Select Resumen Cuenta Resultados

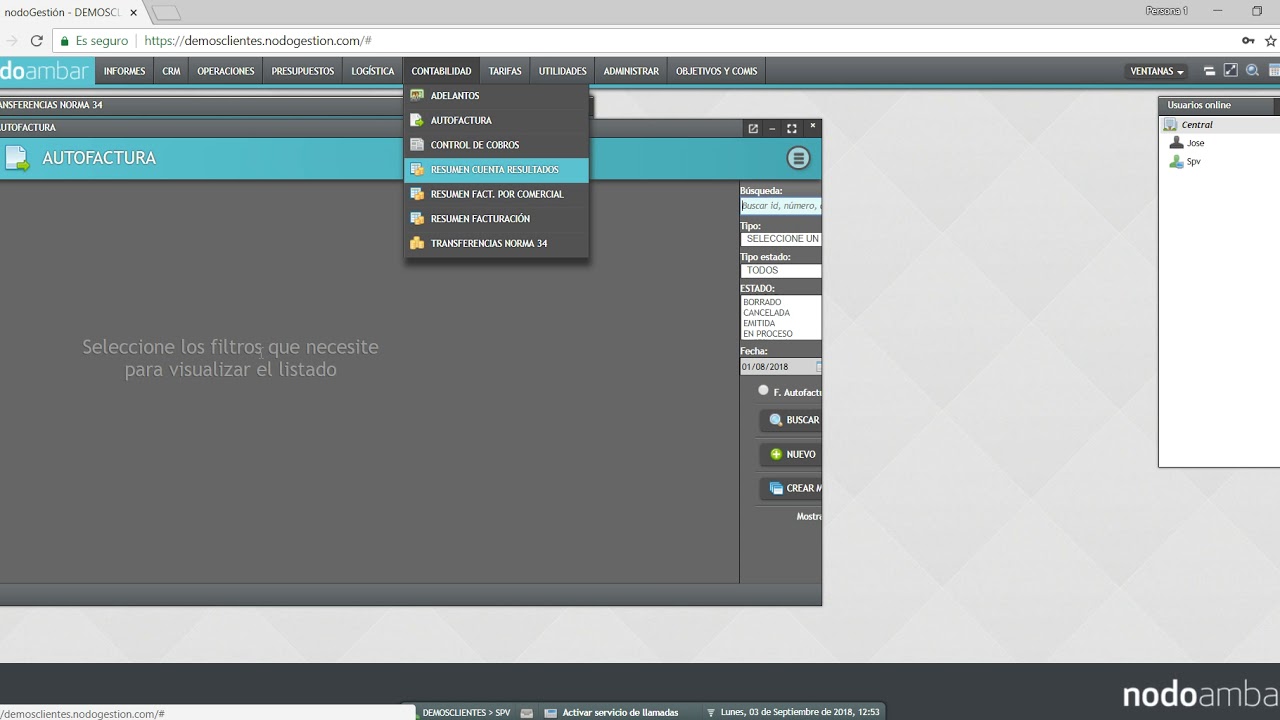pyautogui.click(x=496, y=170)
